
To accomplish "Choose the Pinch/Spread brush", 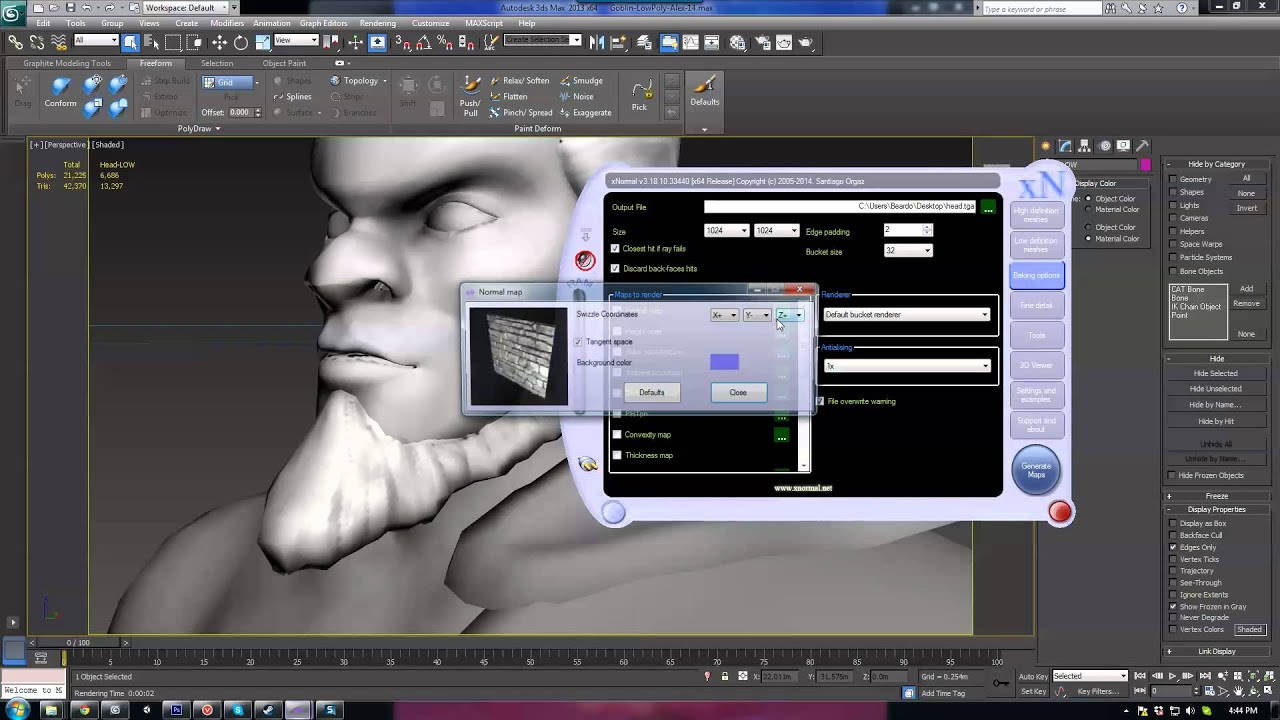I will click(x=520, y=113).
